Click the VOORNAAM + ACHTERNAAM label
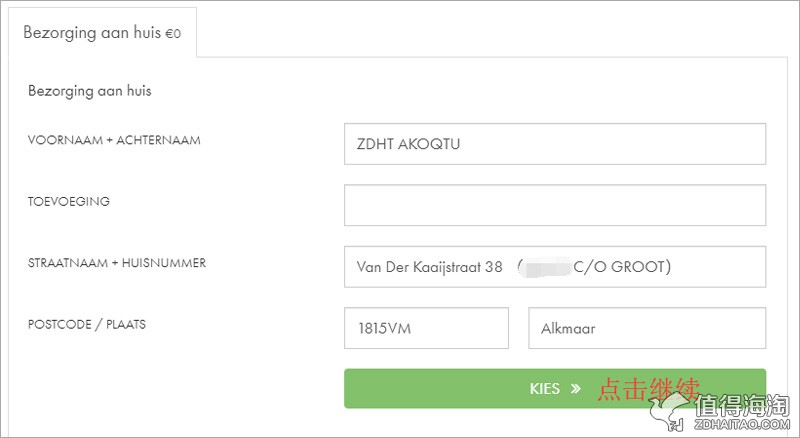 pos(114,140)
